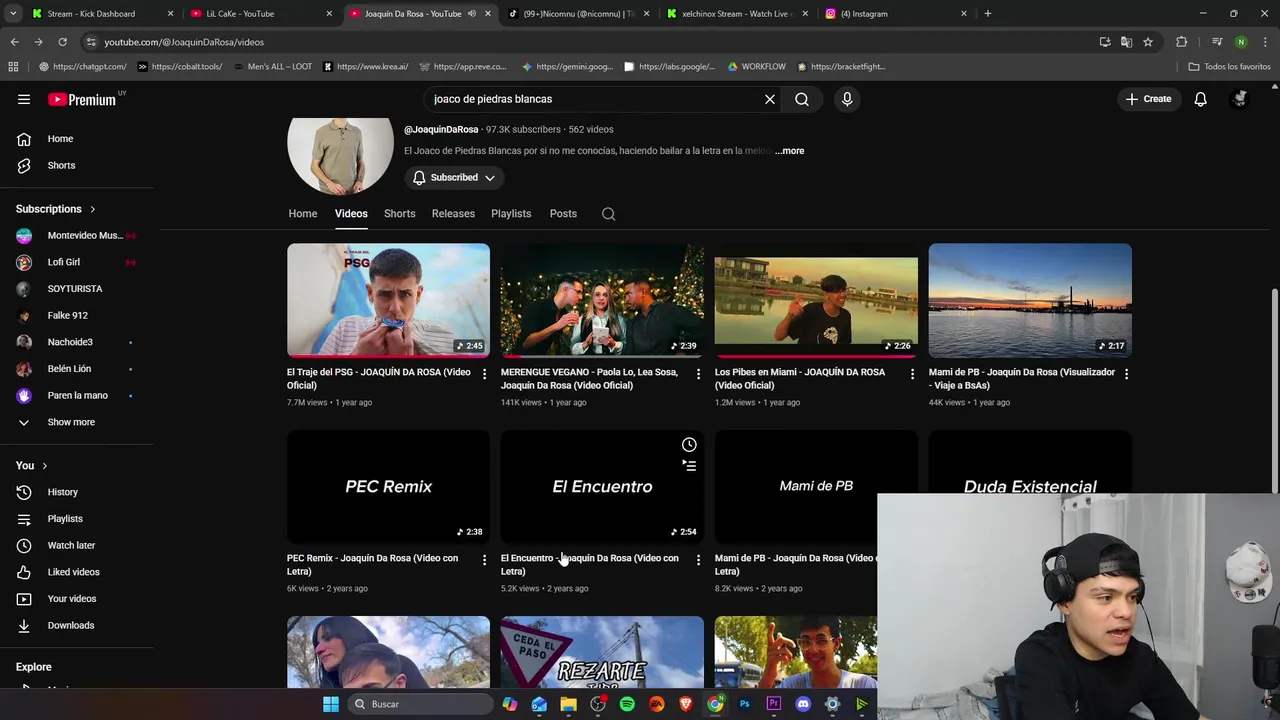
Task: Open Spotify from the taskbar
Action: point(627,704)
